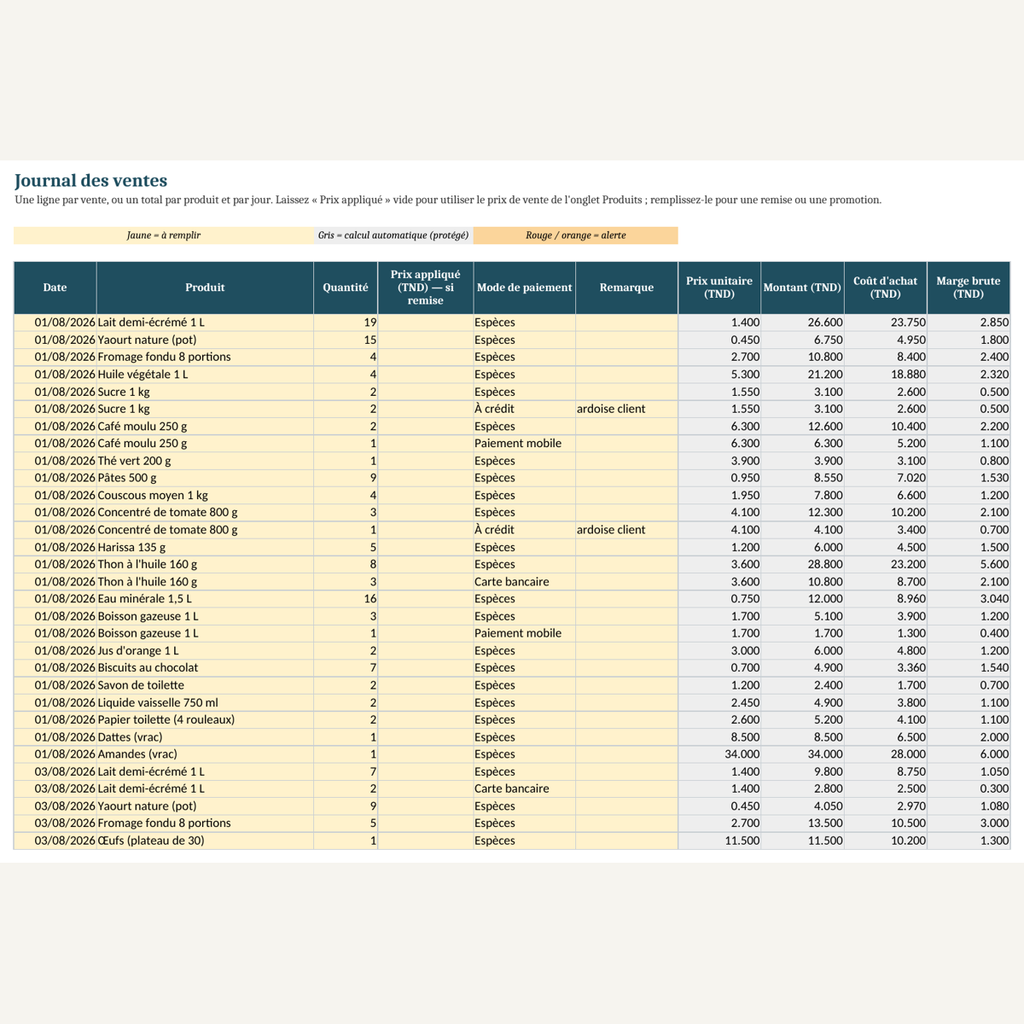1024x1024 pixels.
Task: Click 'À crédit' in the Sucre 1 kg row
Action: tap(524, 409)
